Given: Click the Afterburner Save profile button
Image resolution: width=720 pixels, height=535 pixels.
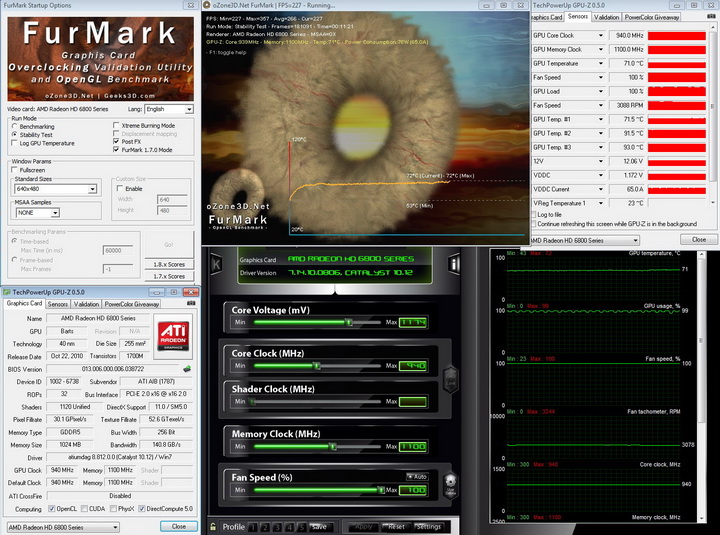Looking at the screenshot, I should click(320, 527).
